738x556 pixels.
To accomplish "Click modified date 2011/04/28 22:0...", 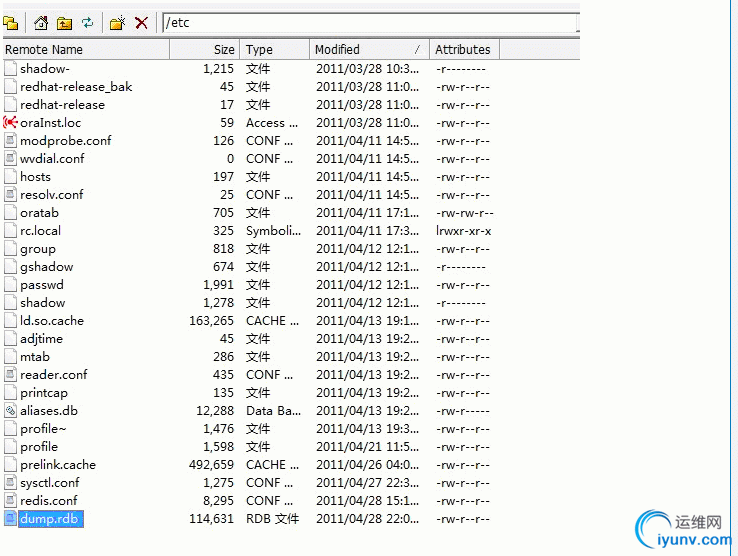I will 367,519.
